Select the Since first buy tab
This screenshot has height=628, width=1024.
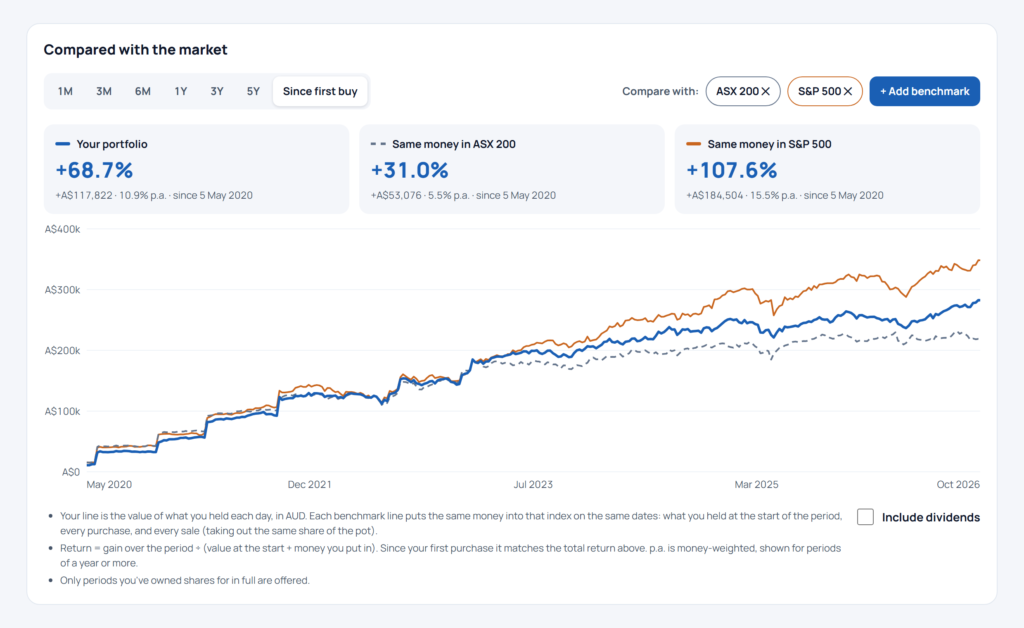coord(320,91)
